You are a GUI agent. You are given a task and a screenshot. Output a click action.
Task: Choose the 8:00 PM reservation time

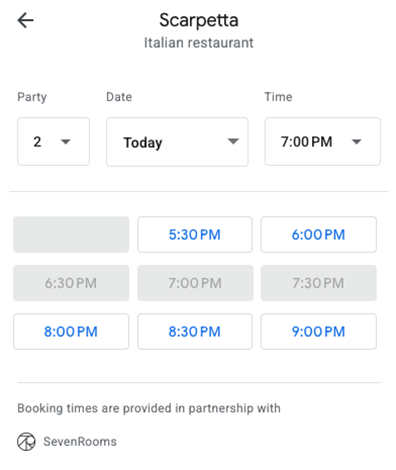71,331
